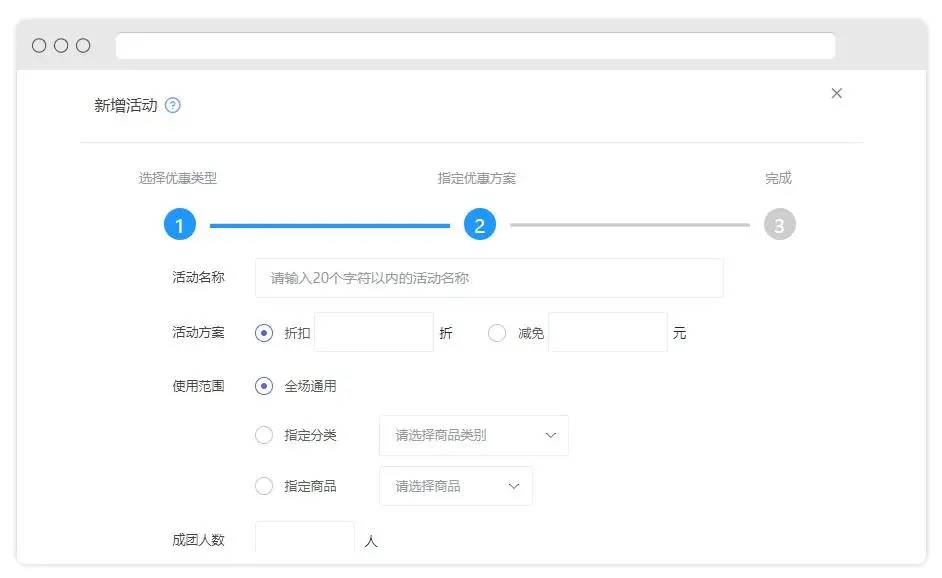
Task: Click the step 1 circle indicator
Action: pos(180,225)
